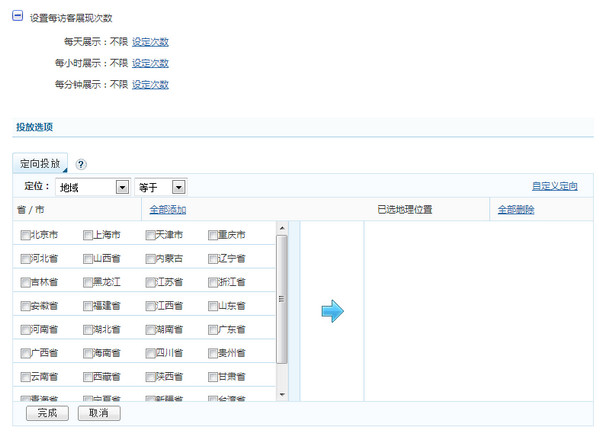Check the 浙江省 checkbox

(213, 283)
